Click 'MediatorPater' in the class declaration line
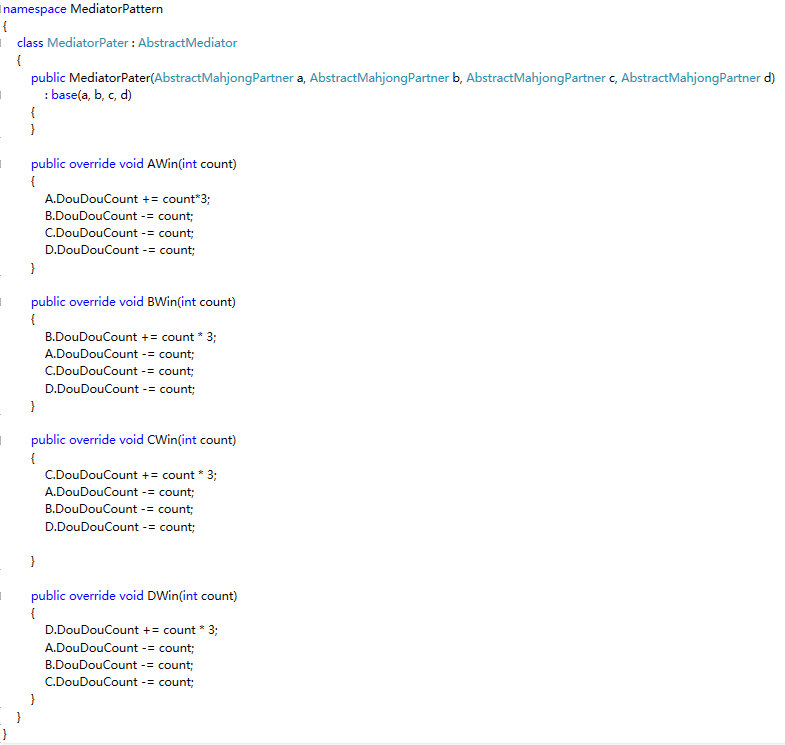 pyautogui.click(x=88, y=43)
